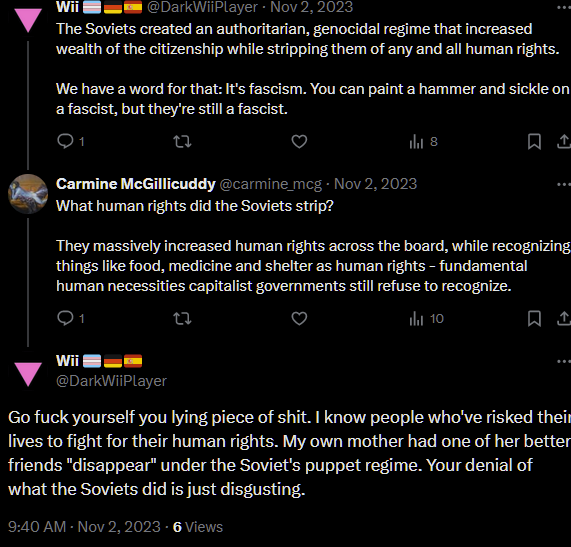
Task: View analytics showing 8 views
Action: (423, 141)
